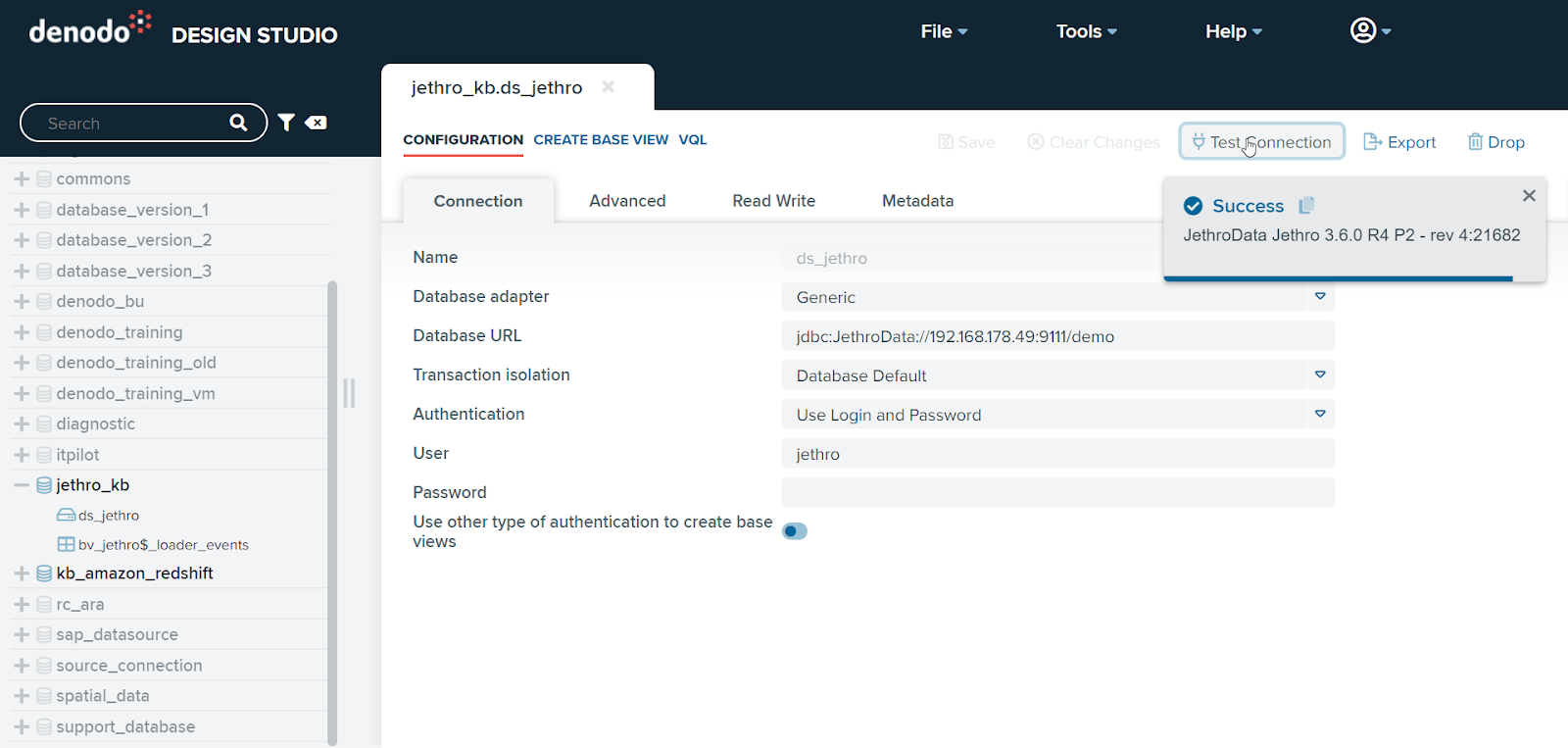Open the File menu
The height and width of the screenshot is (748, 1568).
(944, 31)
